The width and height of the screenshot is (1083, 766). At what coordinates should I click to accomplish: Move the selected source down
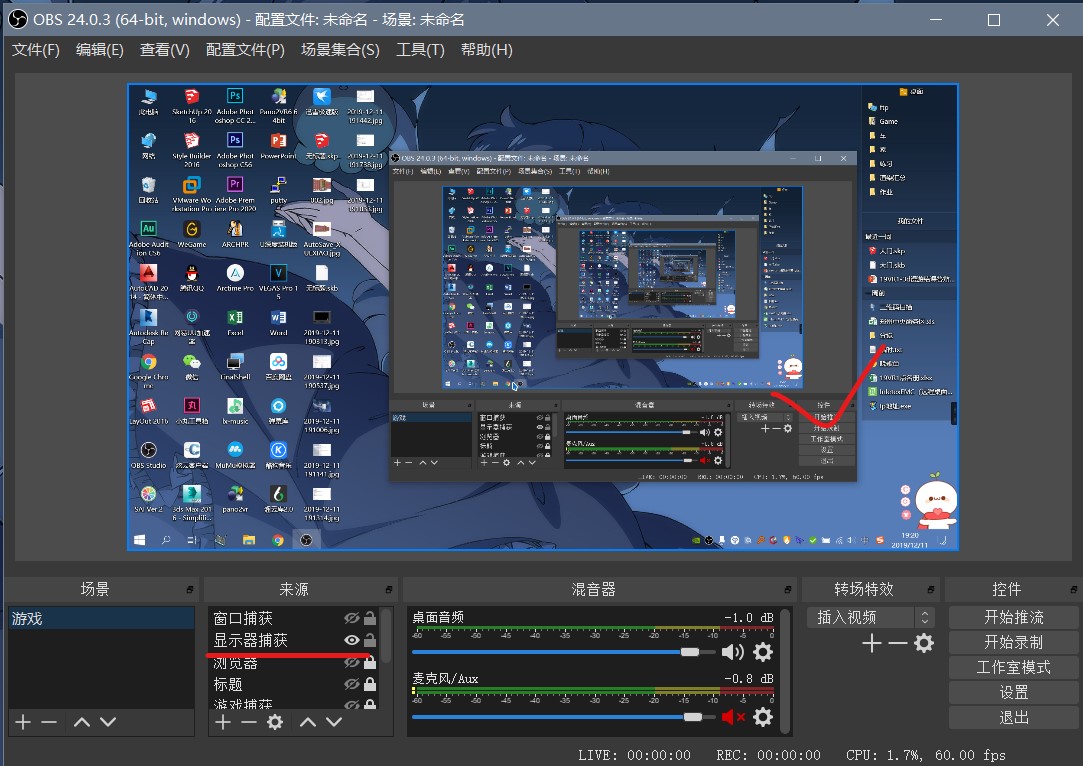[334, 722]
